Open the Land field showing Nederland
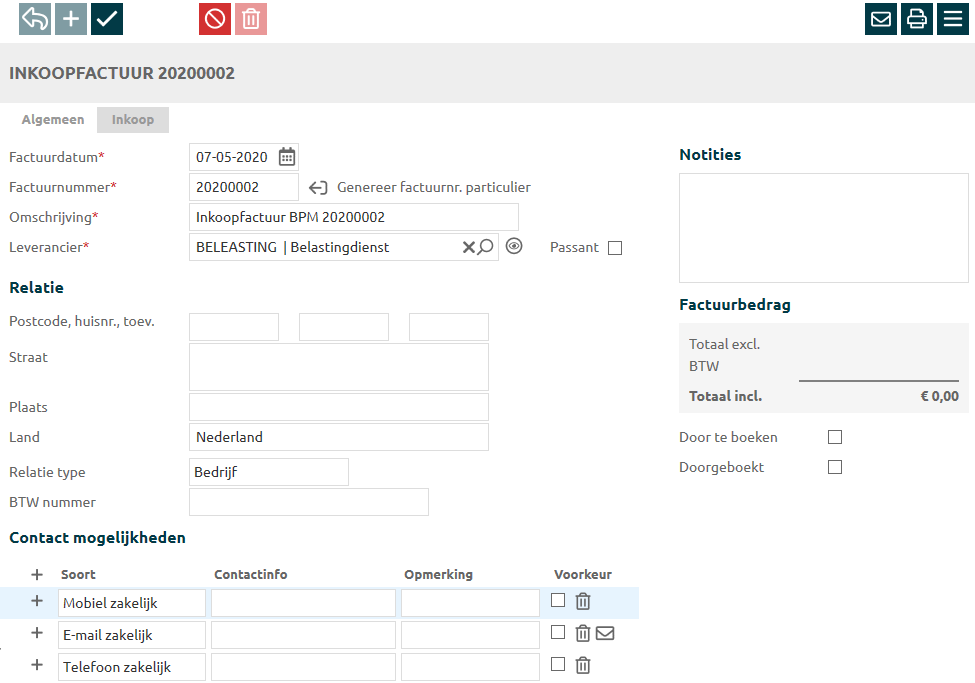This screenshot has height=683, width=975. [338, 437]
